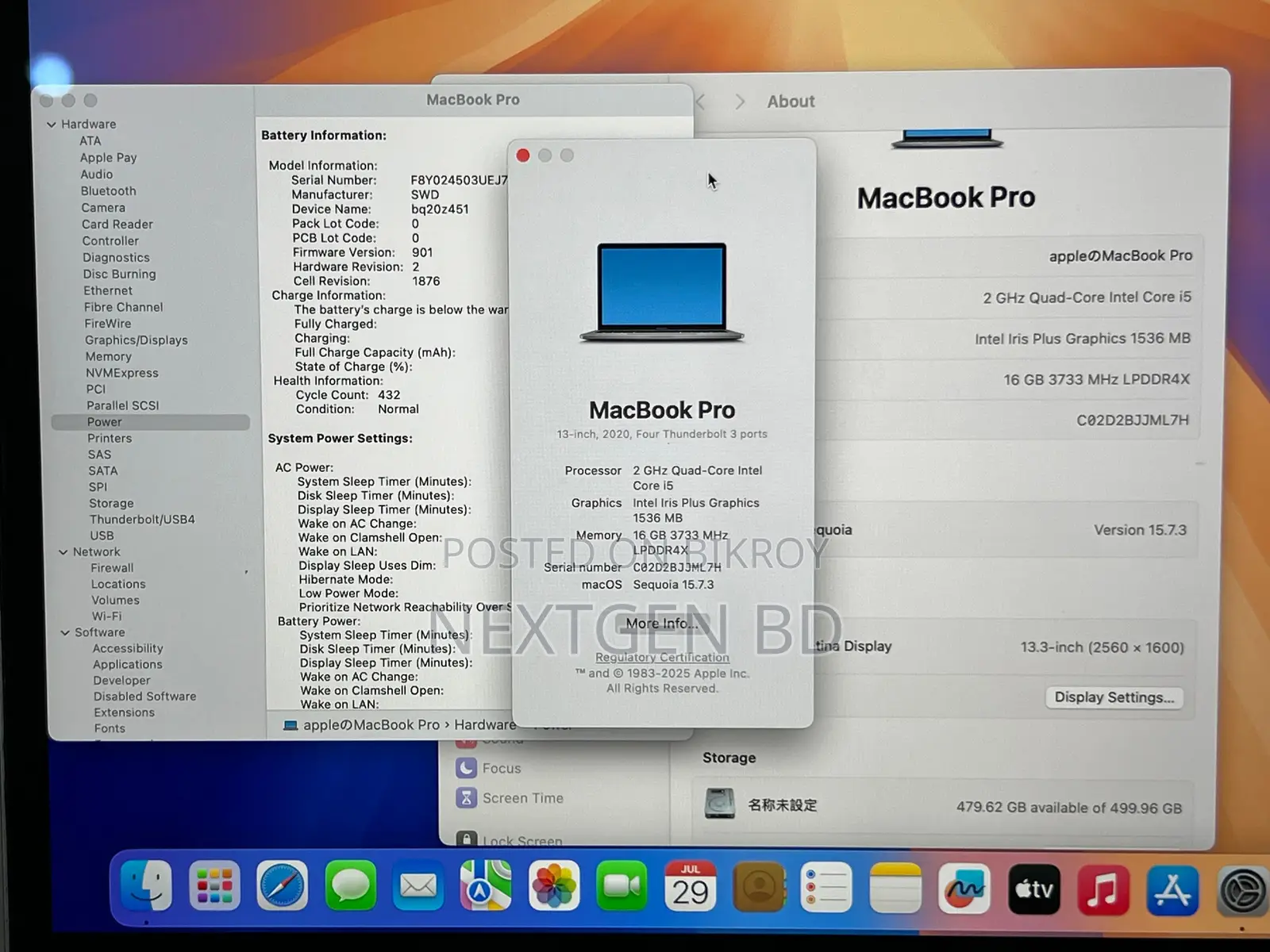Click computer icon in System Information path bar

pos(291,725)
